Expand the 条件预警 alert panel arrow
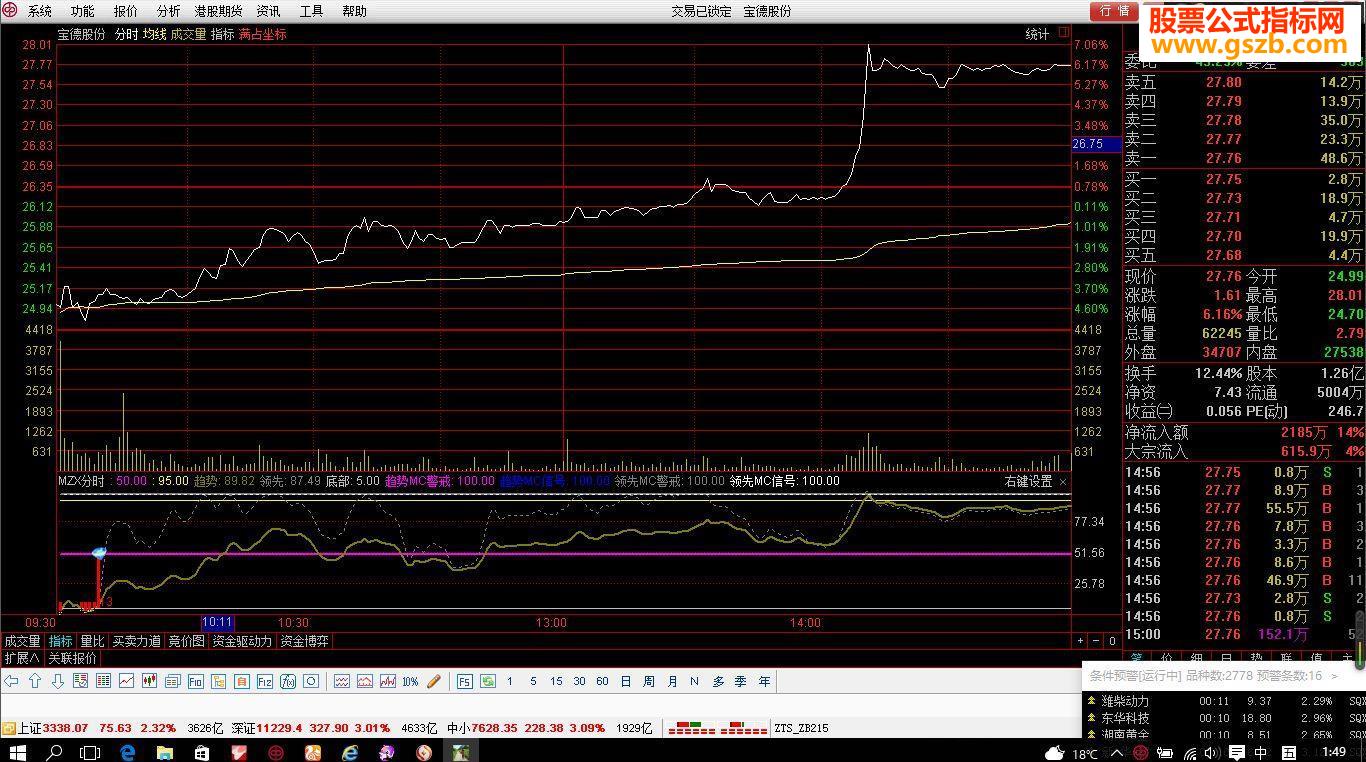 1334,676
